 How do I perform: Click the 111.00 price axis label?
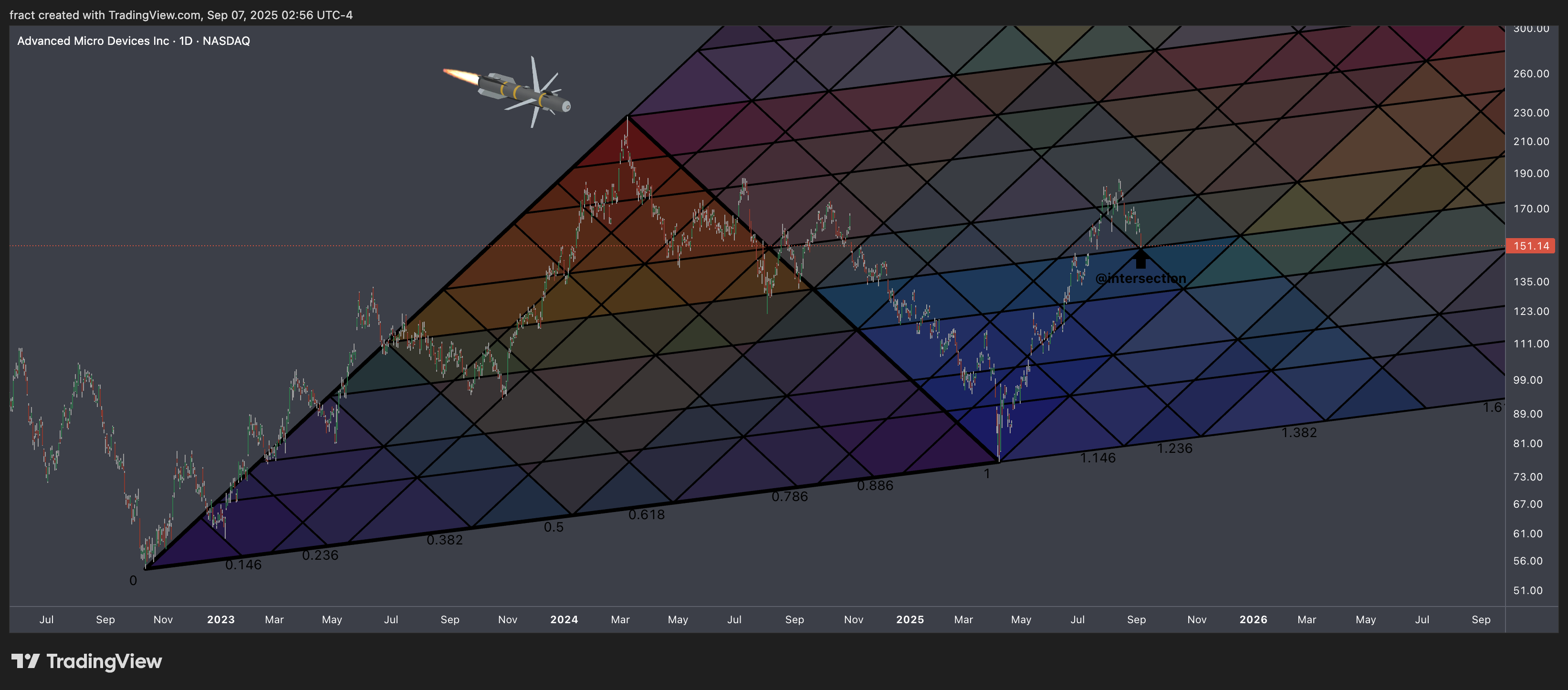(1531, 344)
